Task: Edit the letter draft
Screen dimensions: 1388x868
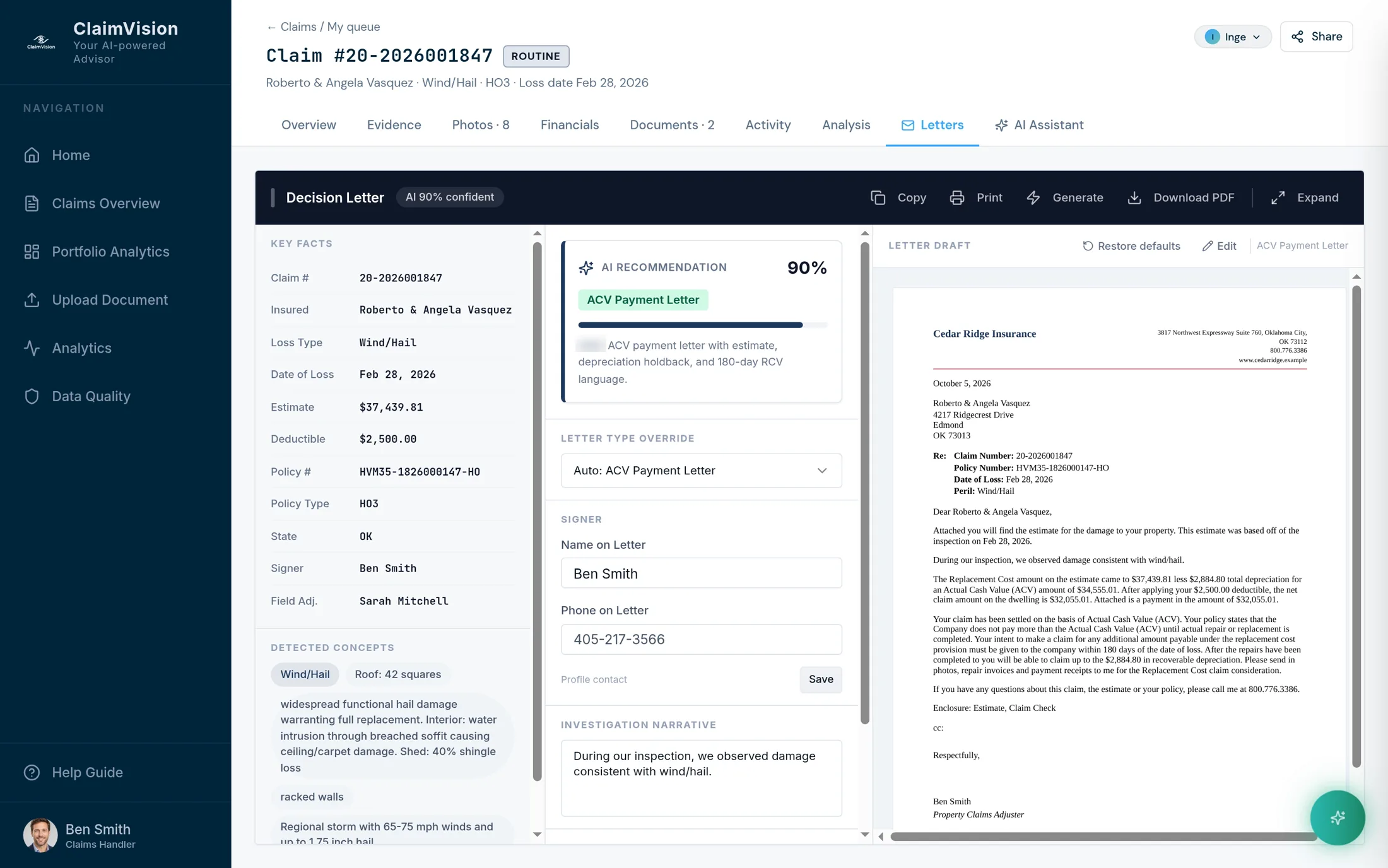Action: click(1219, 246)
